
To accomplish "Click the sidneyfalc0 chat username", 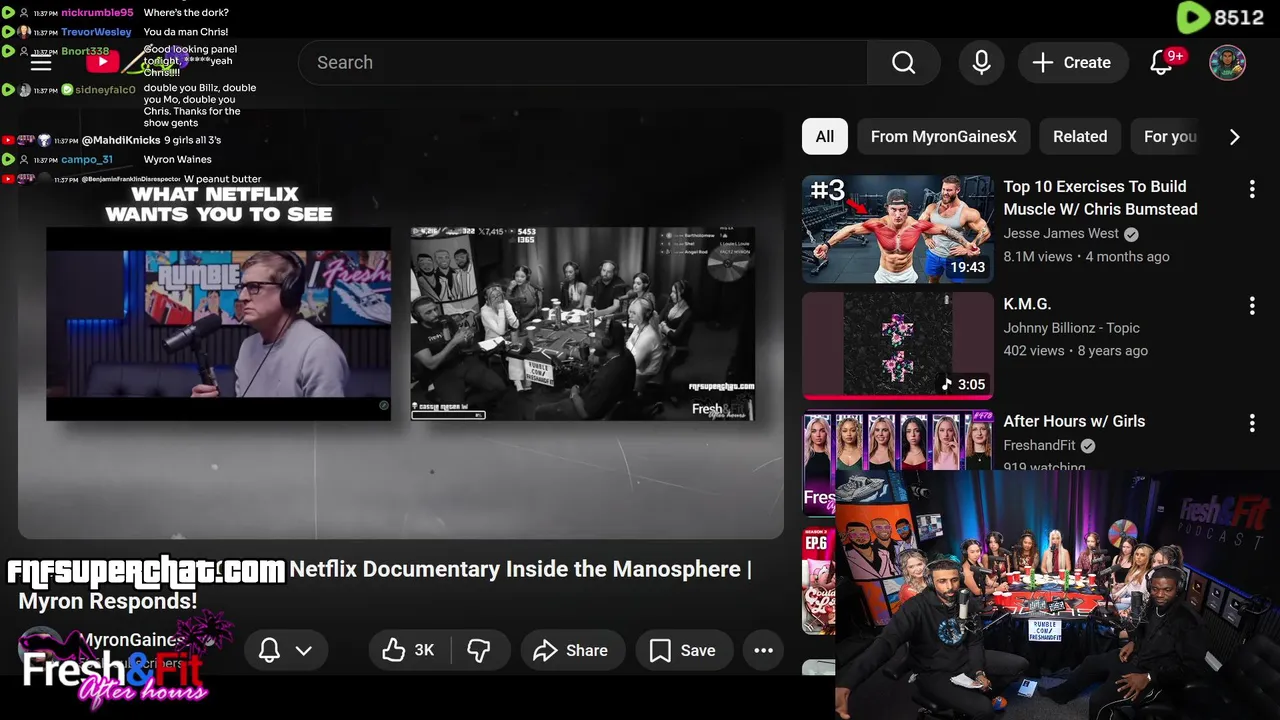I will coord(105,90).
